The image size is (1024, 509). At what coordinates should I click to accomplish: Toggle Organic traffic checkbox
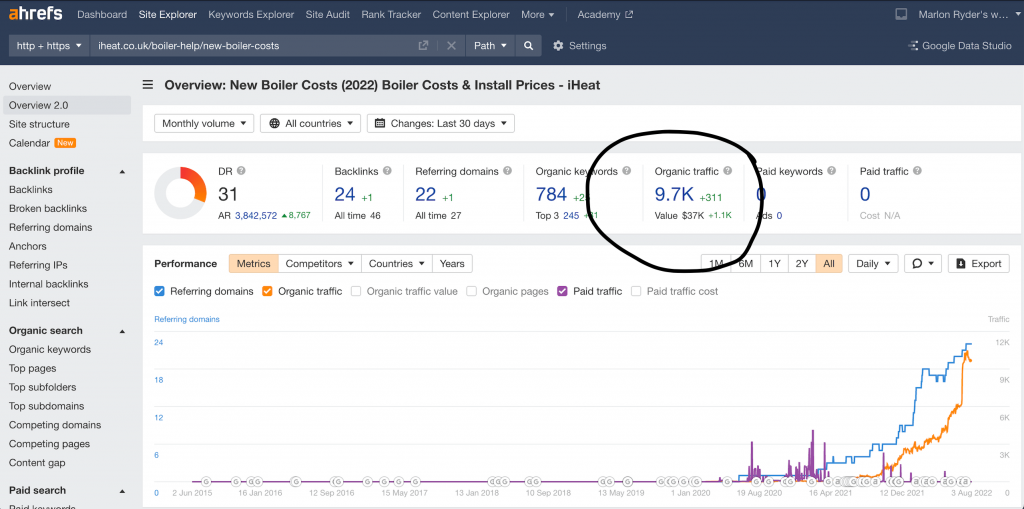(x=267, y=291)
